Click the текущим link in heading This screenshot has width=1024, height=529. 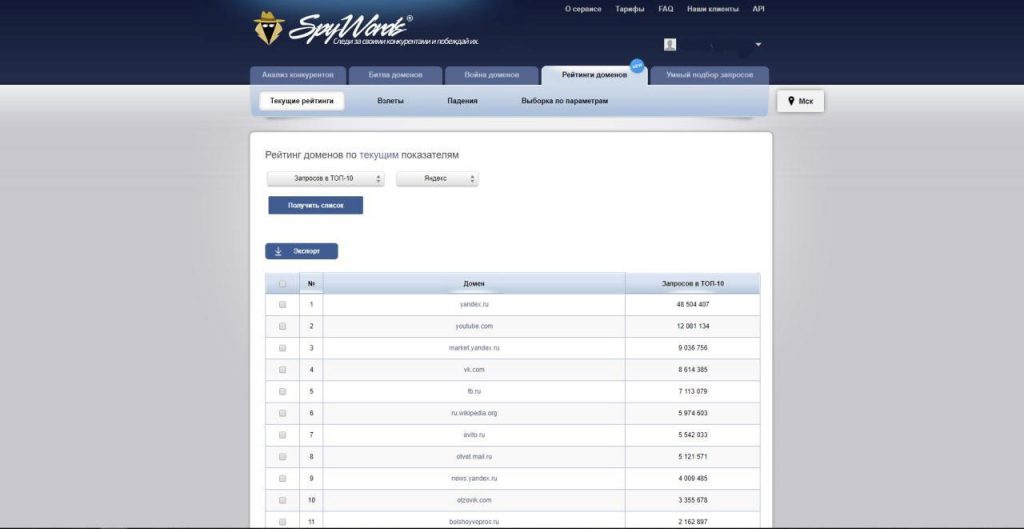coord(379,155)
